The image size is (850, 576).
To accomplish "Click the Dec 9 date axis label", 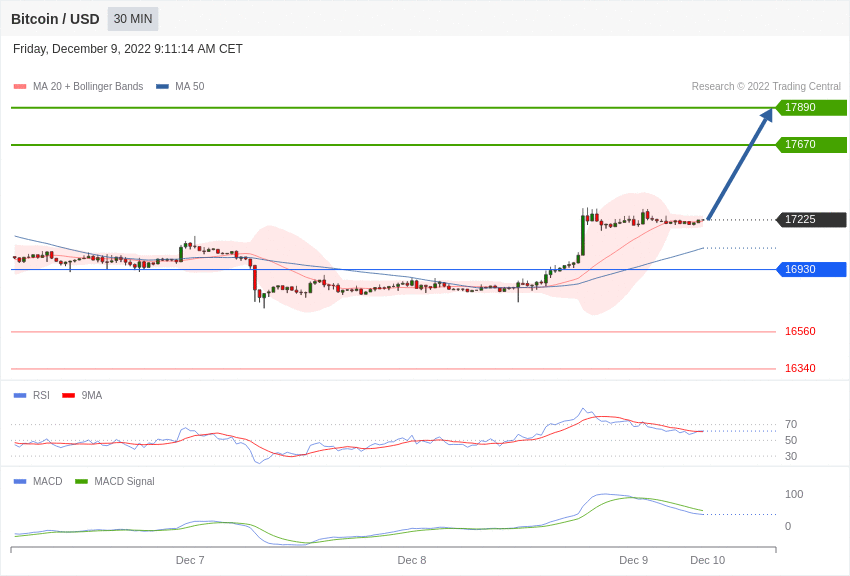I will tap(633, 560).
